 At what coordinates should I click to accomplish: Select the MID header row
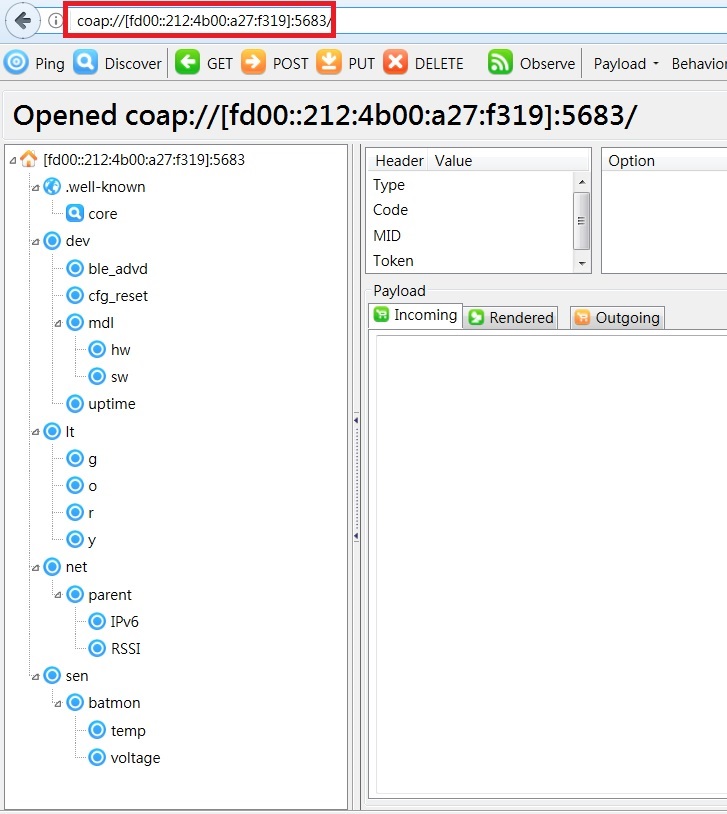pos(470,235)
